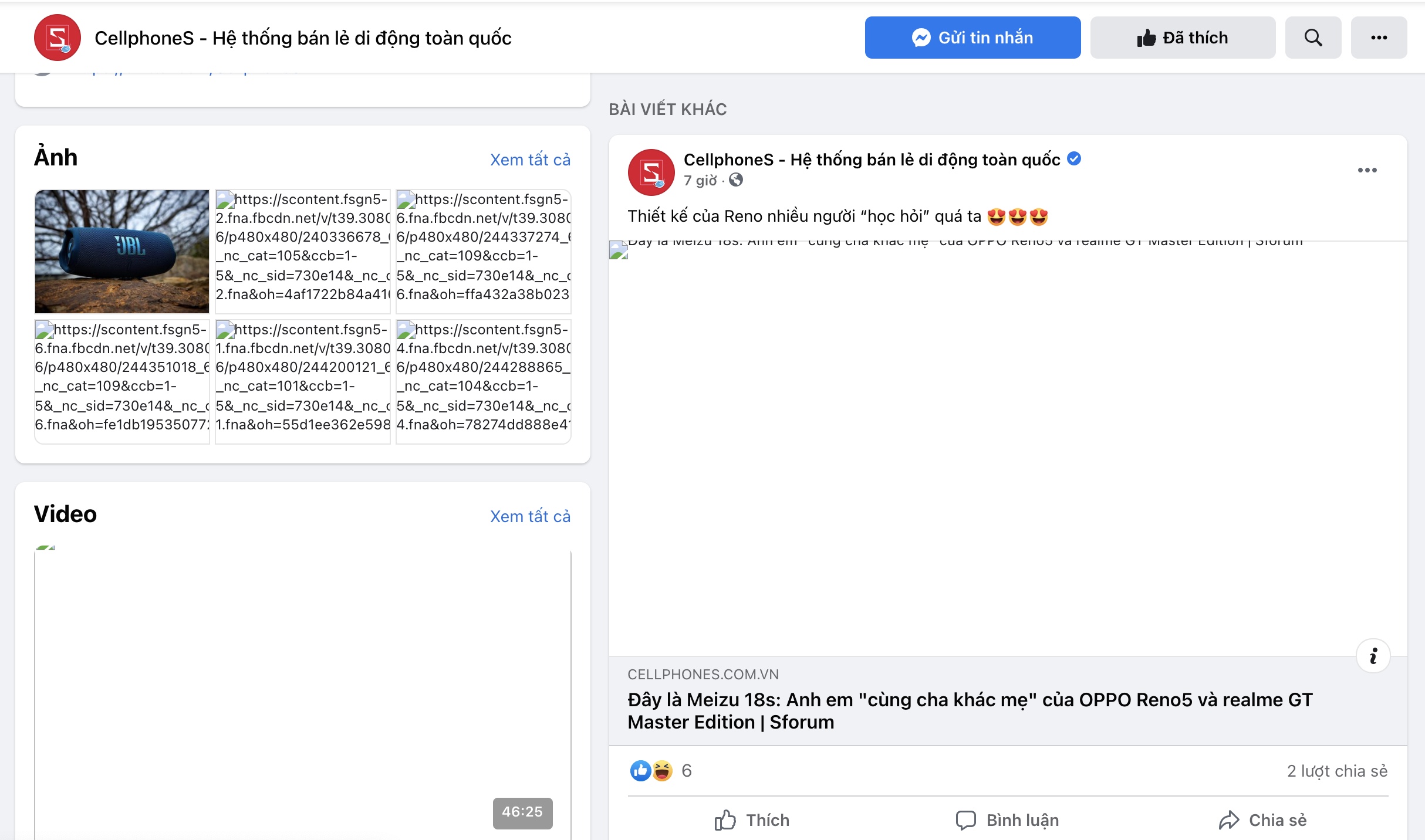Viewport: 1425px width, 840px height.
Task: Like the post with the Thích button
Action: click(751, 820)
